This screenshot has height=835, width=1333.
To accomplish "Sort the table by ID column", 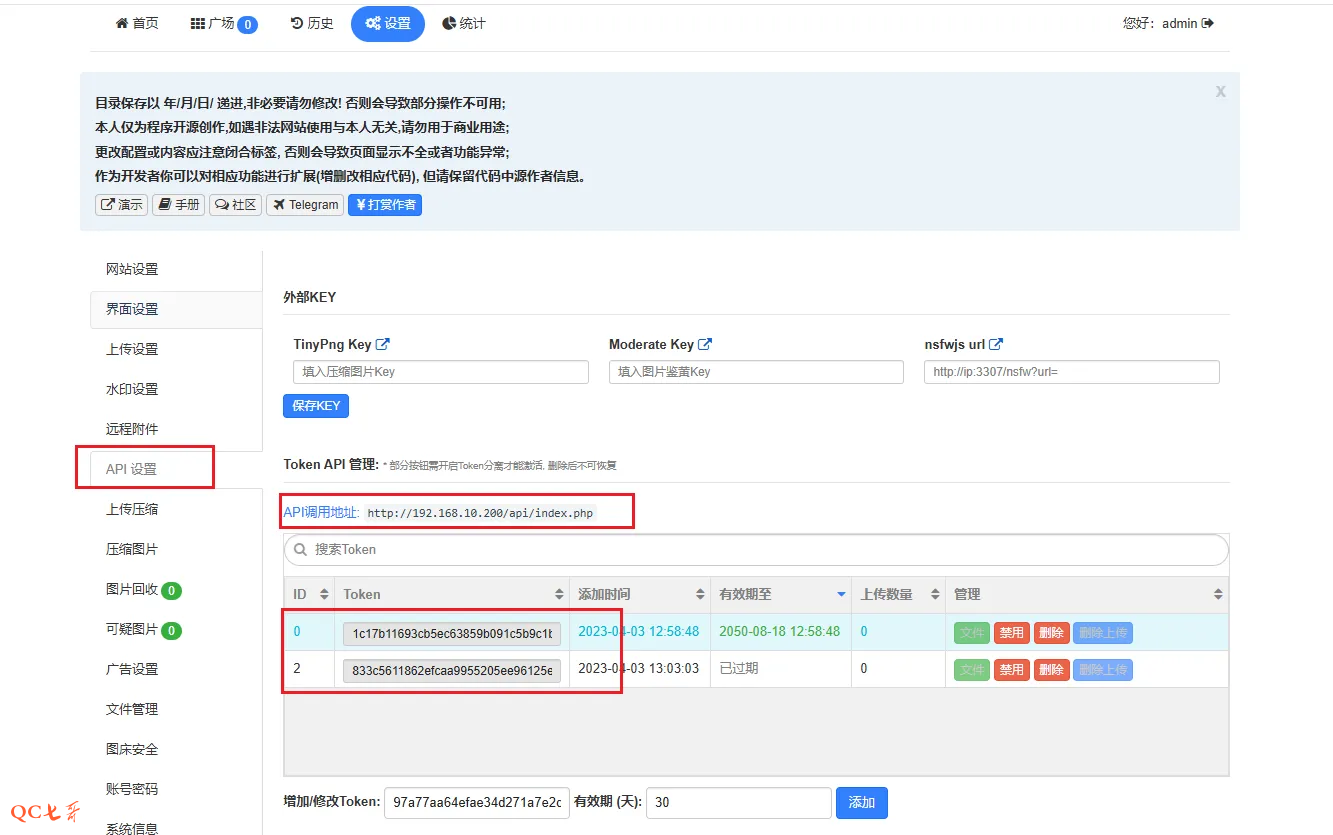I will 324,594.
